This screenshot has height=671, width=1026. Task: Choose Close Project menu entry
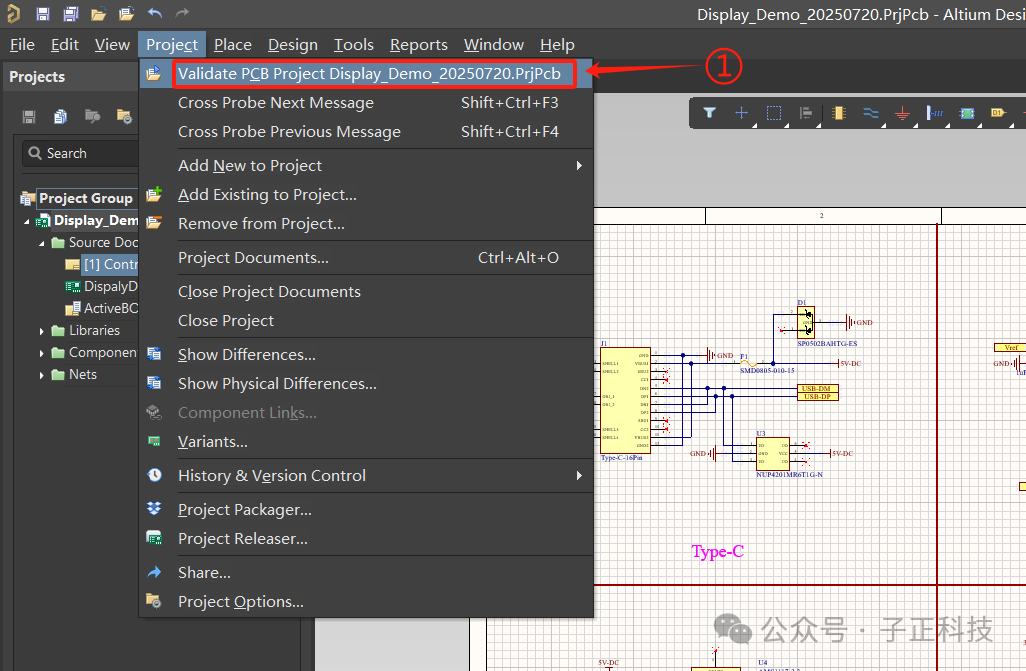(x=366, y=320)
